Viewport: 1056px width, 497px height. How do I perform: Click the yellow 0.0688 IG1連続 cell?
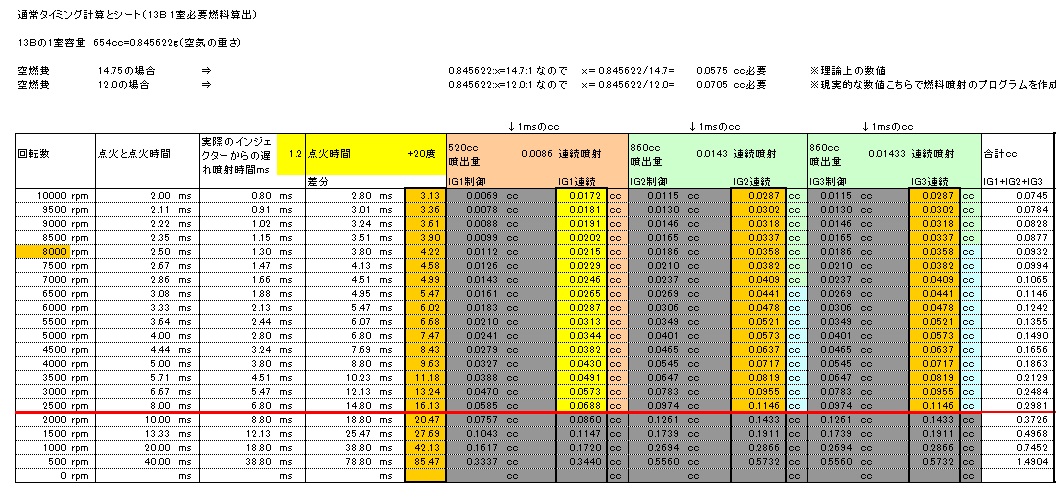(x=582, y=406)
